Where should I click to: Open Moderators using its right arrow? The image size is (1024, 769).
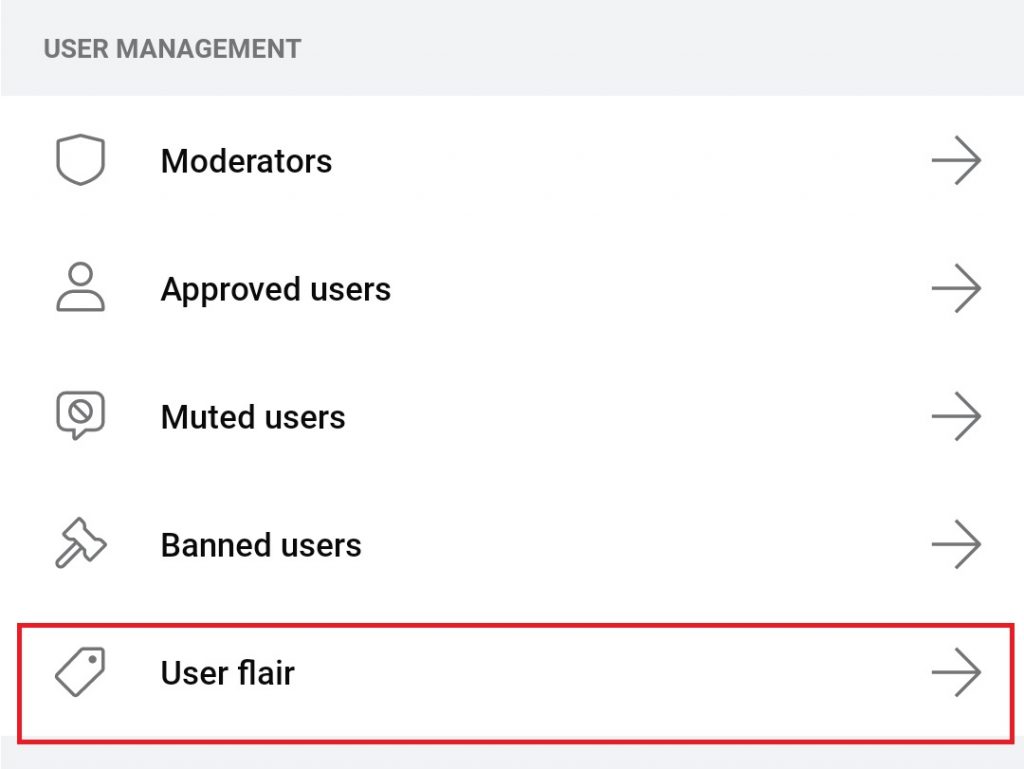tap(956, 160)
